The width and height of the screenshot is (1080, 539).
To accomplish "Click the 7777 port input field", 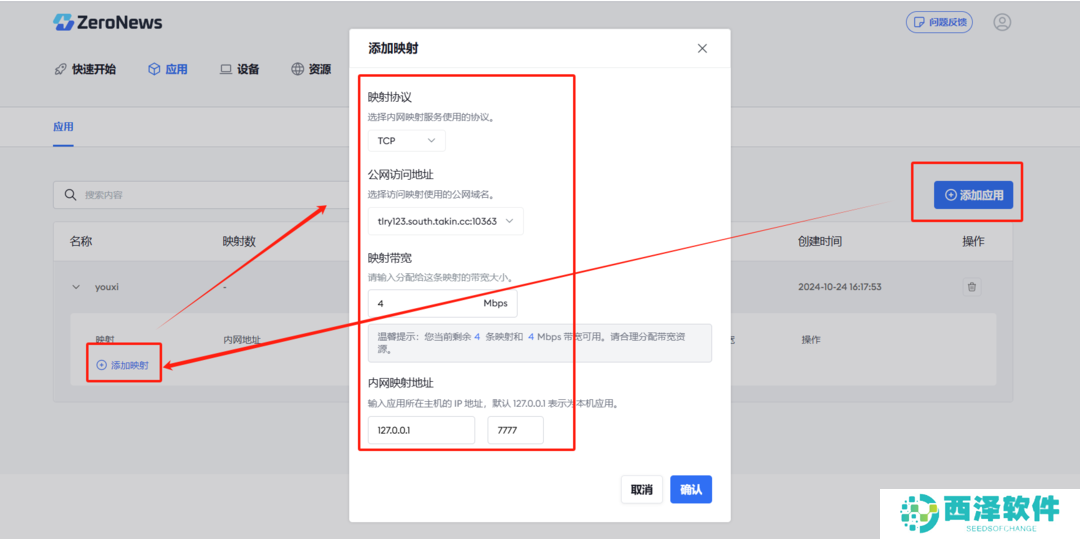I will click(x=515, y=430).
